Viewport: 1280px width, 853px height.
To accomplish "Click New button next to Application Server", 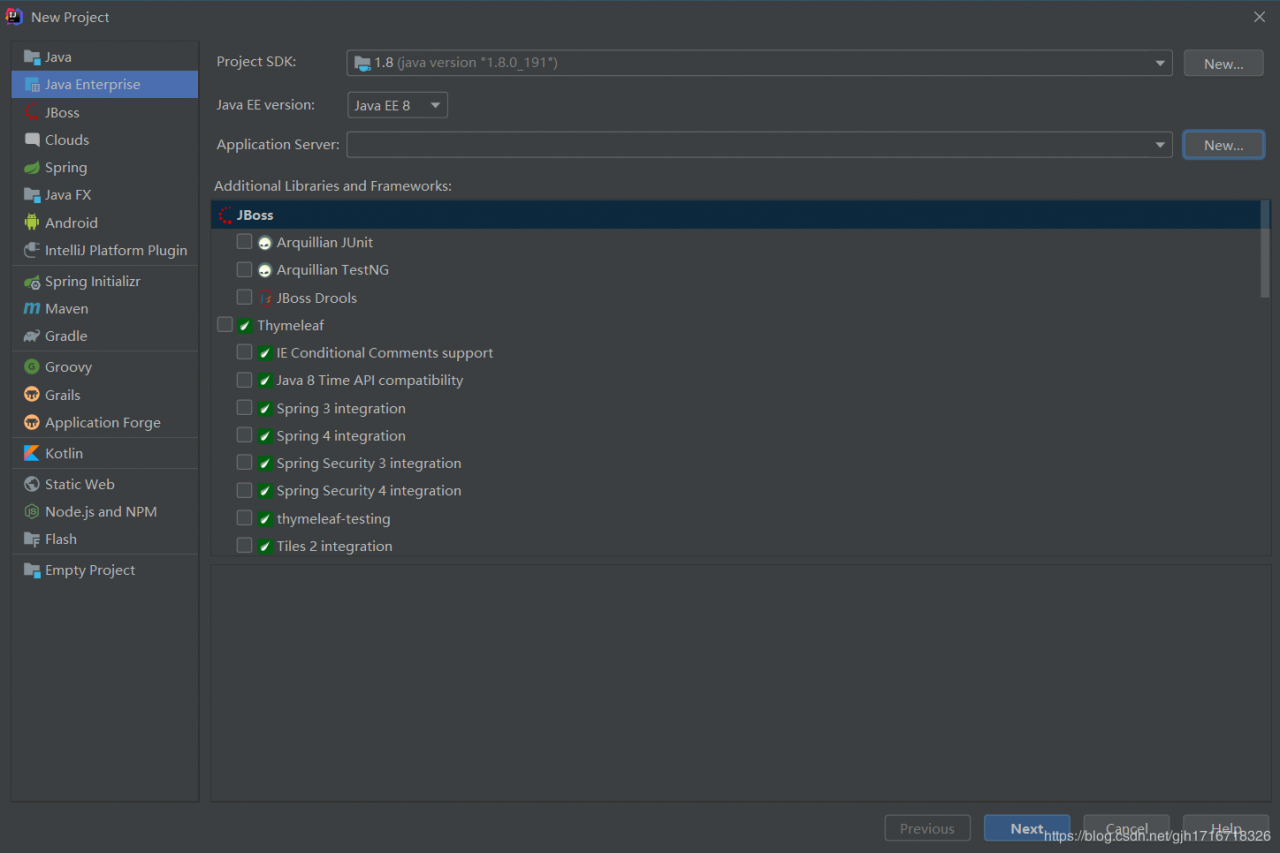I will (1223, 145).
